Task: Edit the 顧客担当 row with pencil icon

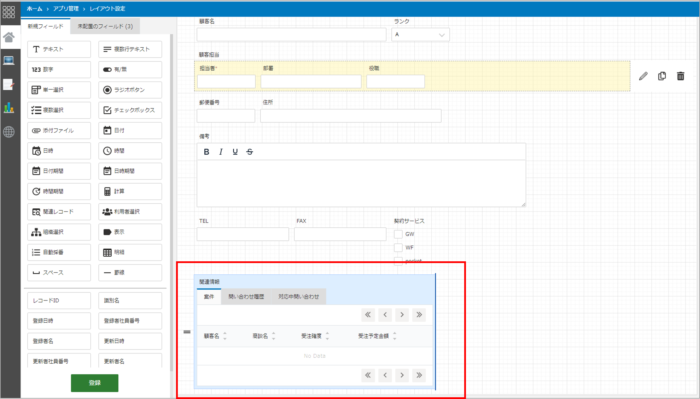Action: point(643,76)
